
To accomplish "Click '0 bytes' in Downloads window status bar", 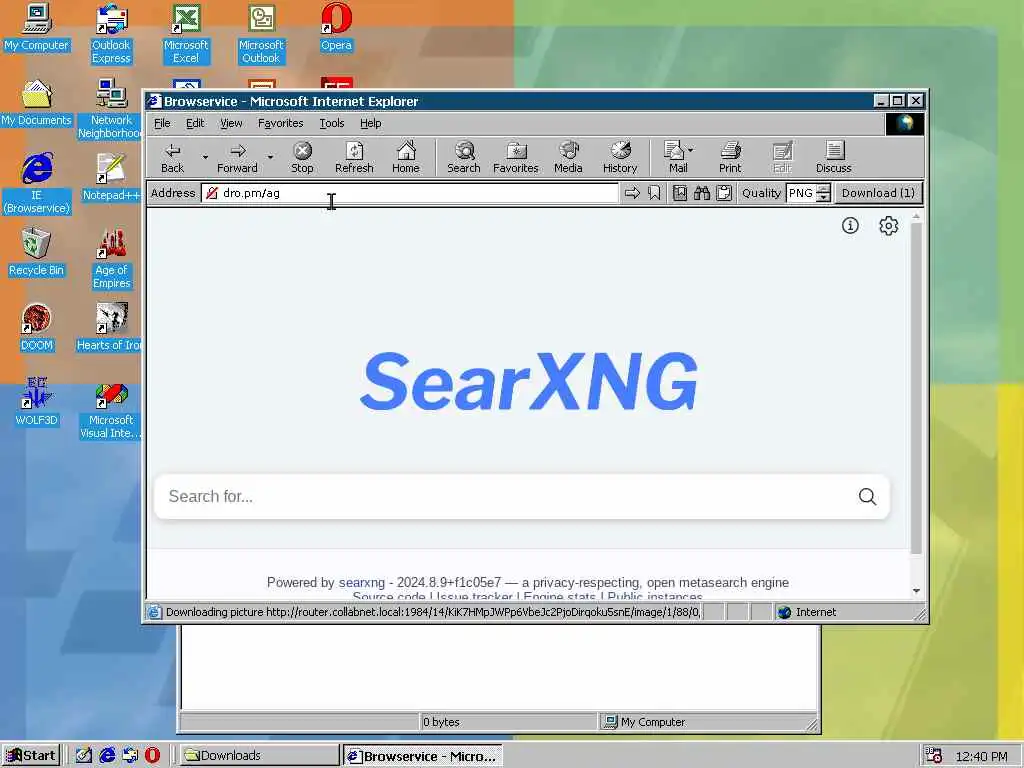I will tap(441, 722).
